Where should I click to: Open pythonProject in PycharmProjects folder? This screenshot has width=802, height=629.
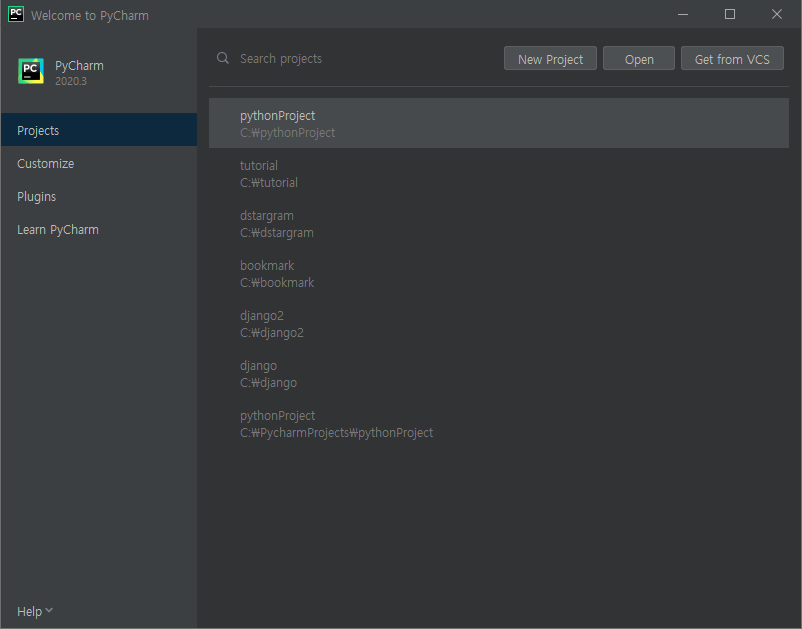tap(499, 424)
